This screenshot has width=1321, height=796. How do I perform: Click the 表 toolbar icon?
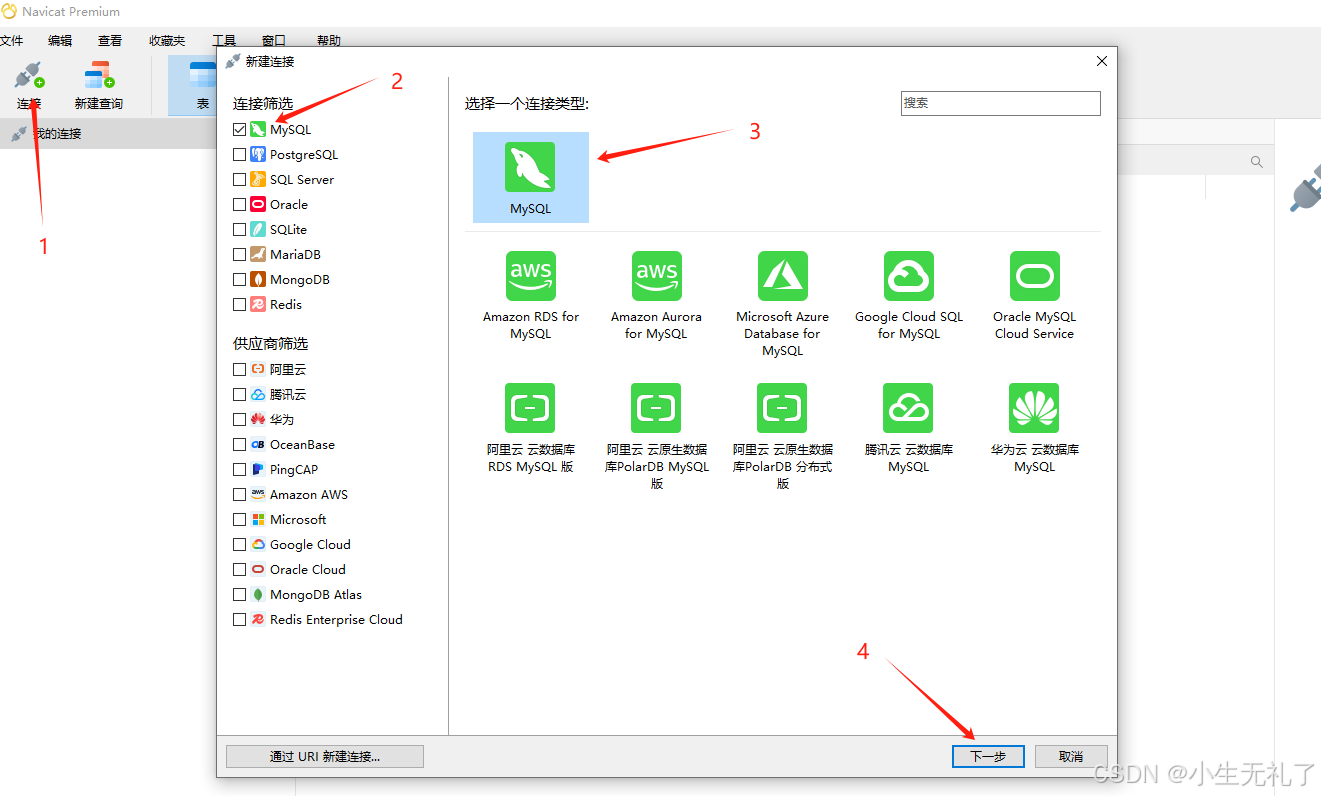click(203, 75)
